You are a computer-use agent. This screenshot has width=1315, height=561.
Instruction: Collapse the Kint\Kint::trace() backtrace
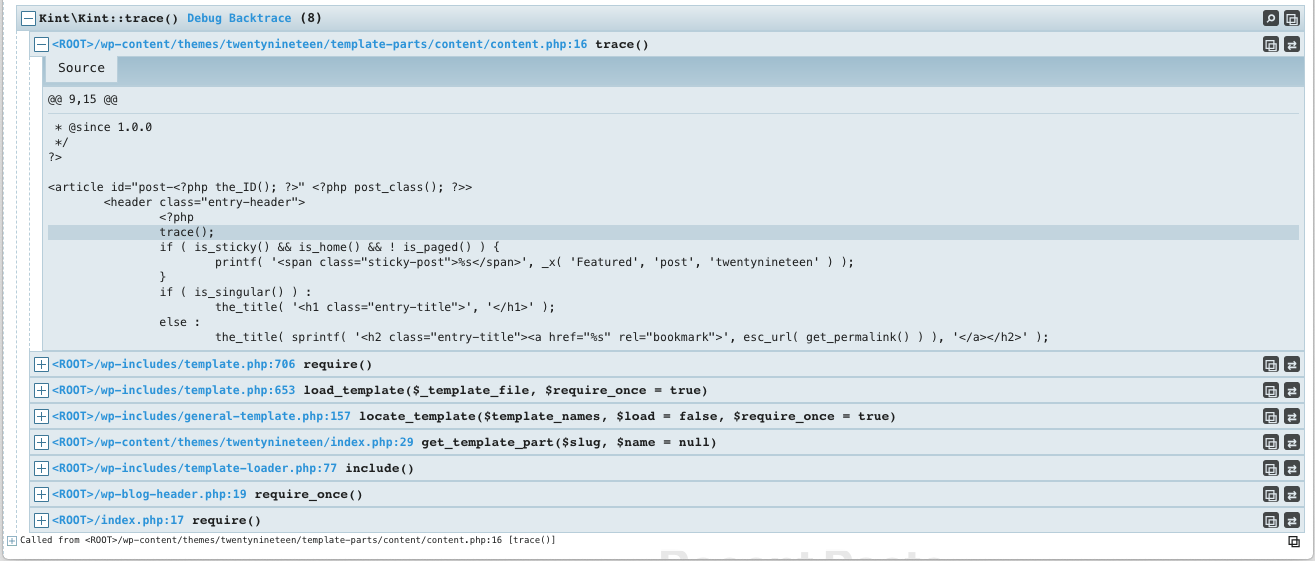click(29, 18)
